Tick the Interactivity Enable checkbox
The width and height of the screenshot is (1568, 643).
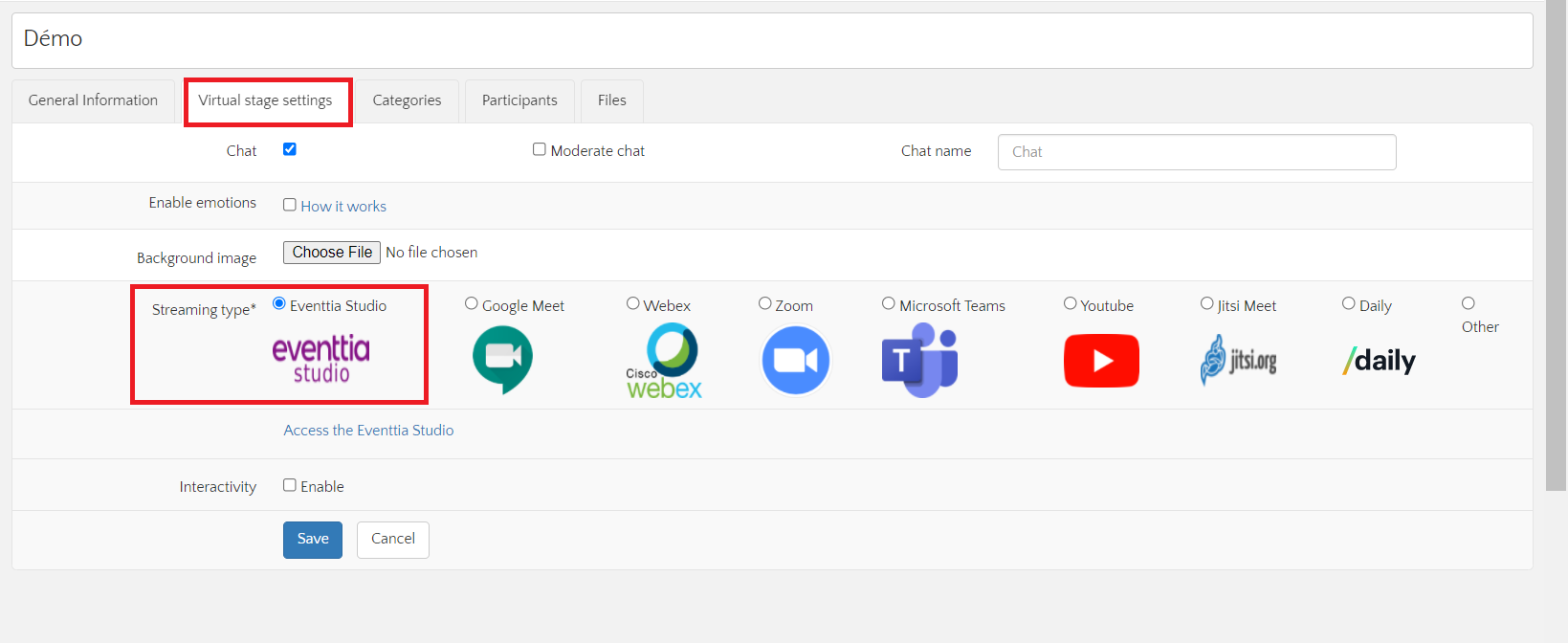[x=290, y=485]
